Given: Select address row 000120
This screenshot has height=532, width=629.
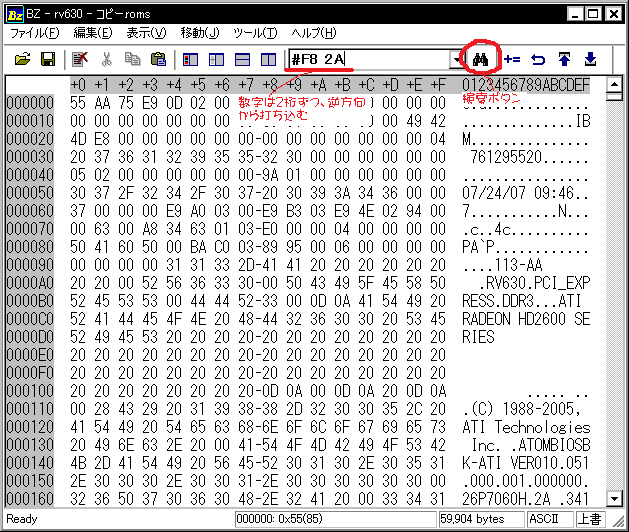Looking at the screenshot, I should coord(30,427).
